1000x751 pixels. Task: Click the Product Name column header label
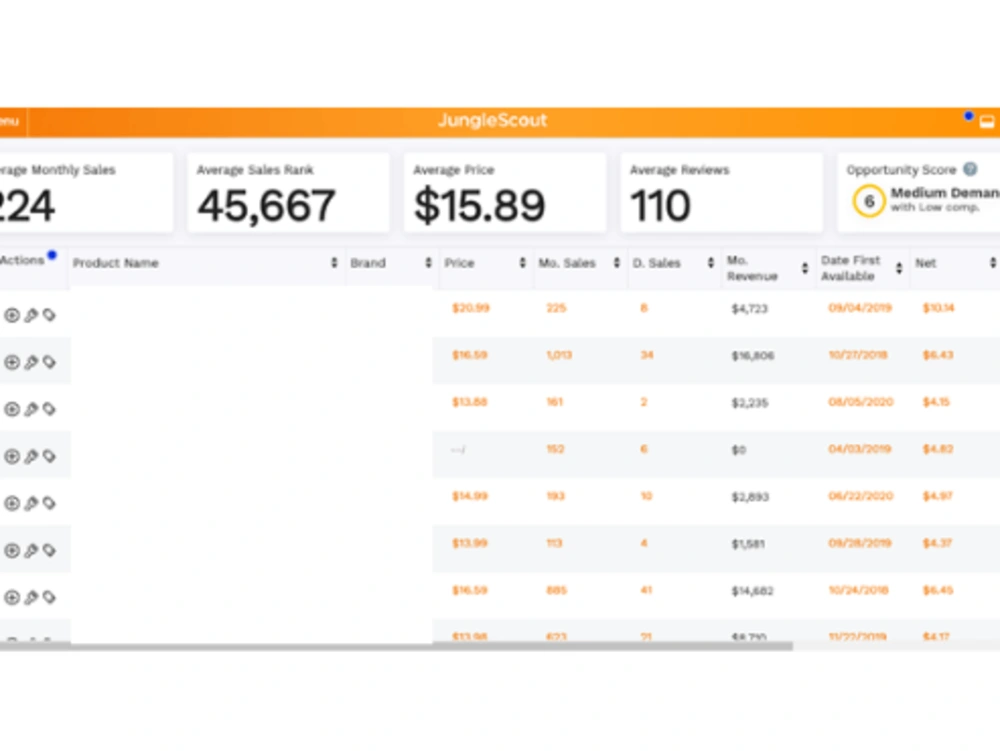click(115, 263)
